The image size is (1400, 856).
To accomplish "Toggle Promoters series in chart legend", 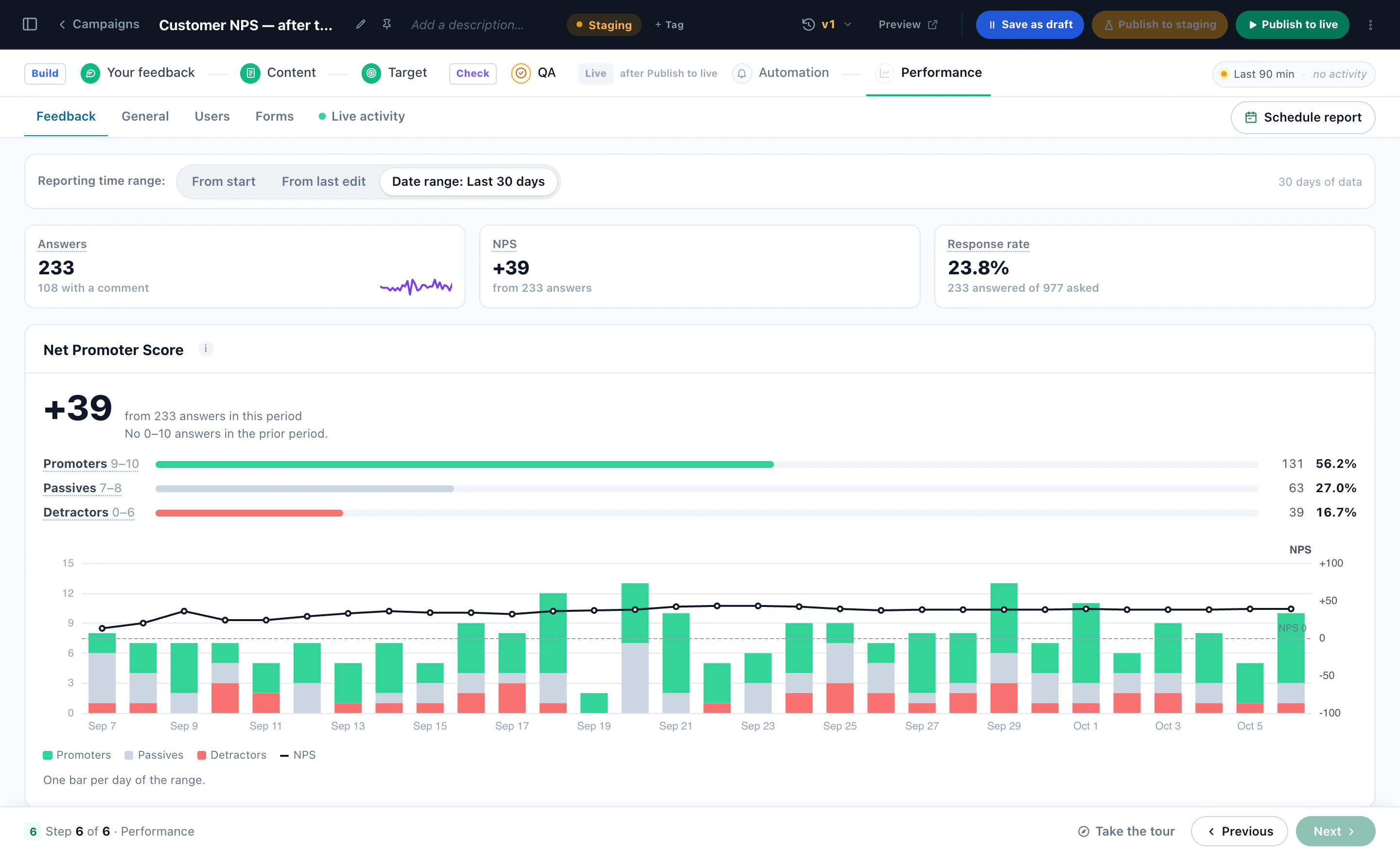I will coord(77,755).
